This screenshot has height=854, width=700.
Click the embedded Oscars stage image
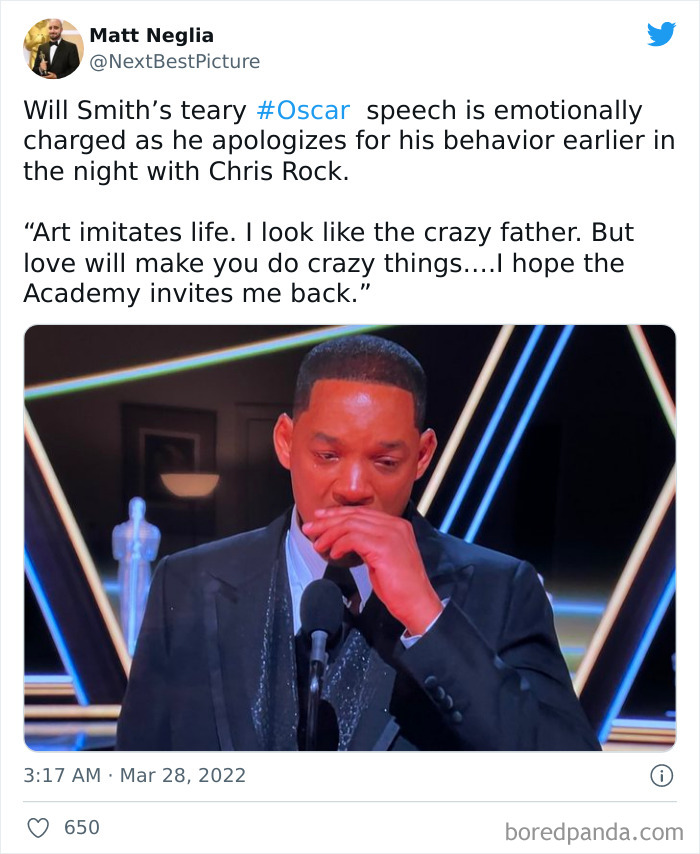(x=350, y=535)
